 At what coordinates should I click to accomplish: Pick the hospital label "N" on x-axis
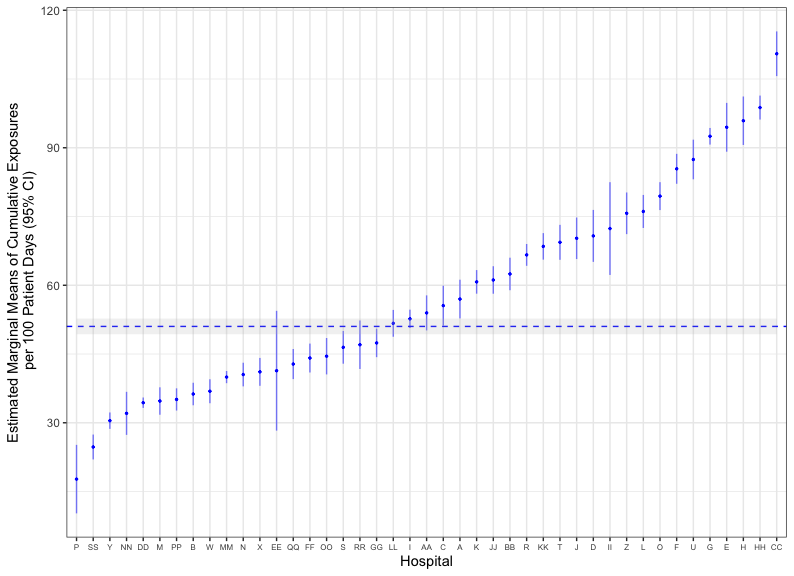[243, 547]
